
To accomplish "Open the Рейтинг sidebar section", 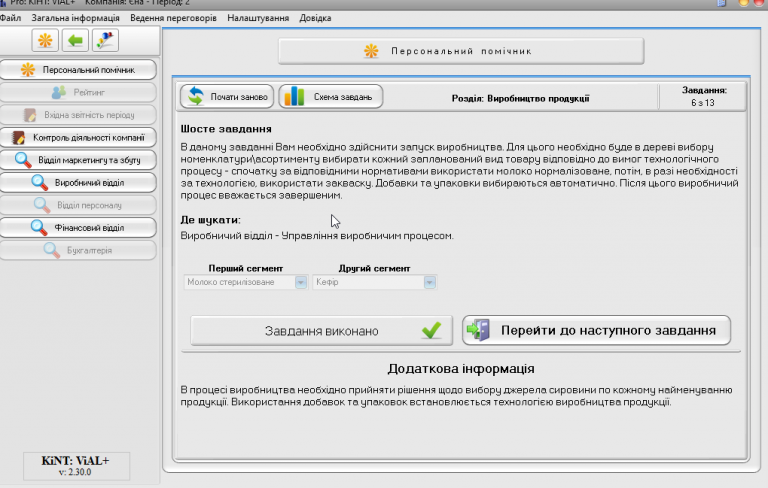I will click(78, 92).
